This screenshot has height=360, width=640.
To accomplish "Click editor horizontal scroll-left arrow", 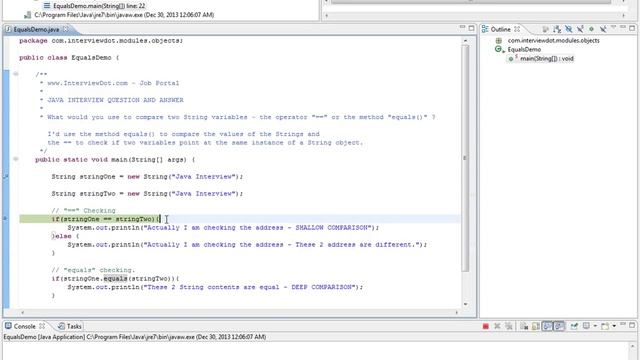I will coord(22,313).
